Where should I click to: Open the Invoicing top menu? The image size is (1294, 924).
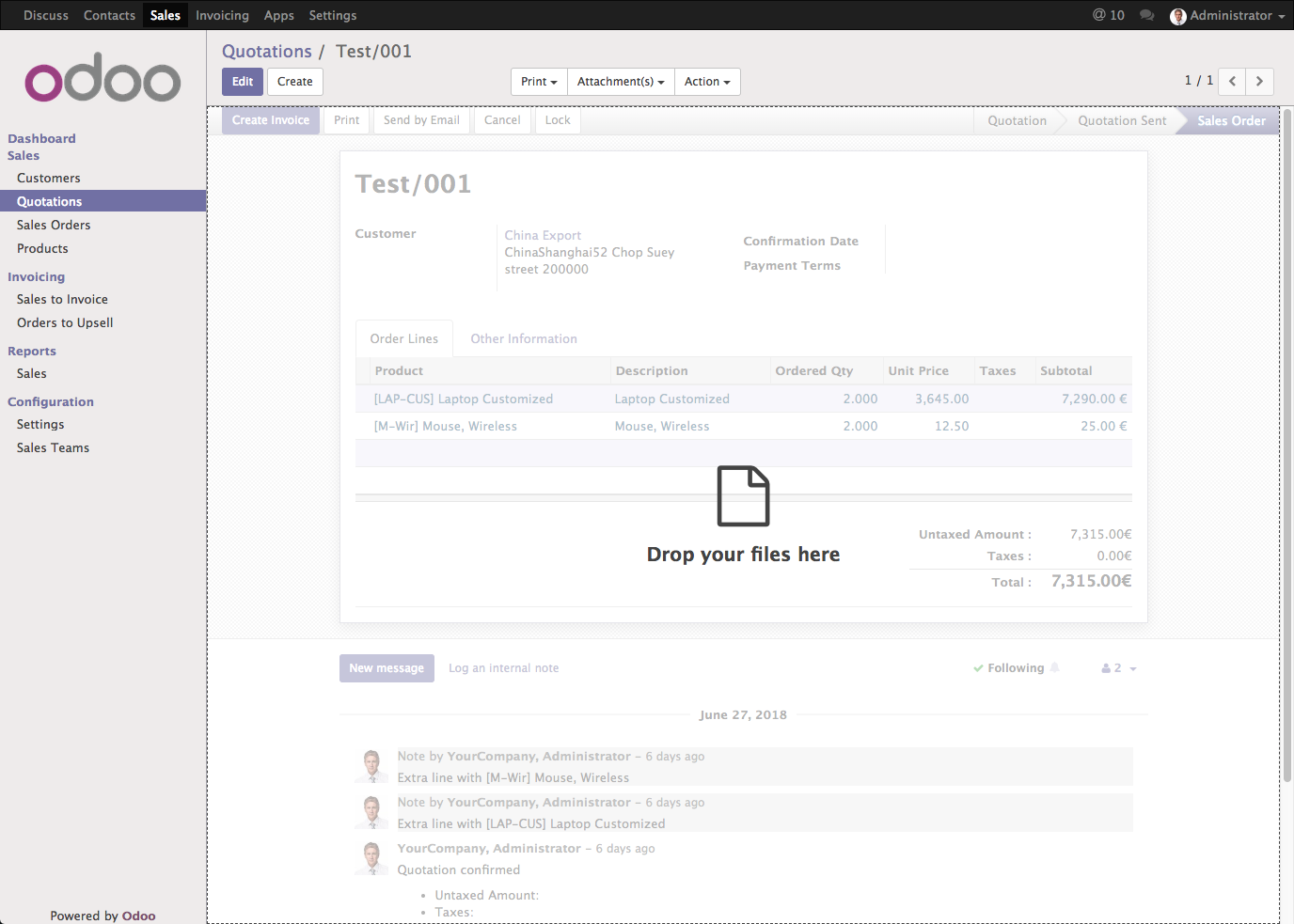click(x=222, y=15)
